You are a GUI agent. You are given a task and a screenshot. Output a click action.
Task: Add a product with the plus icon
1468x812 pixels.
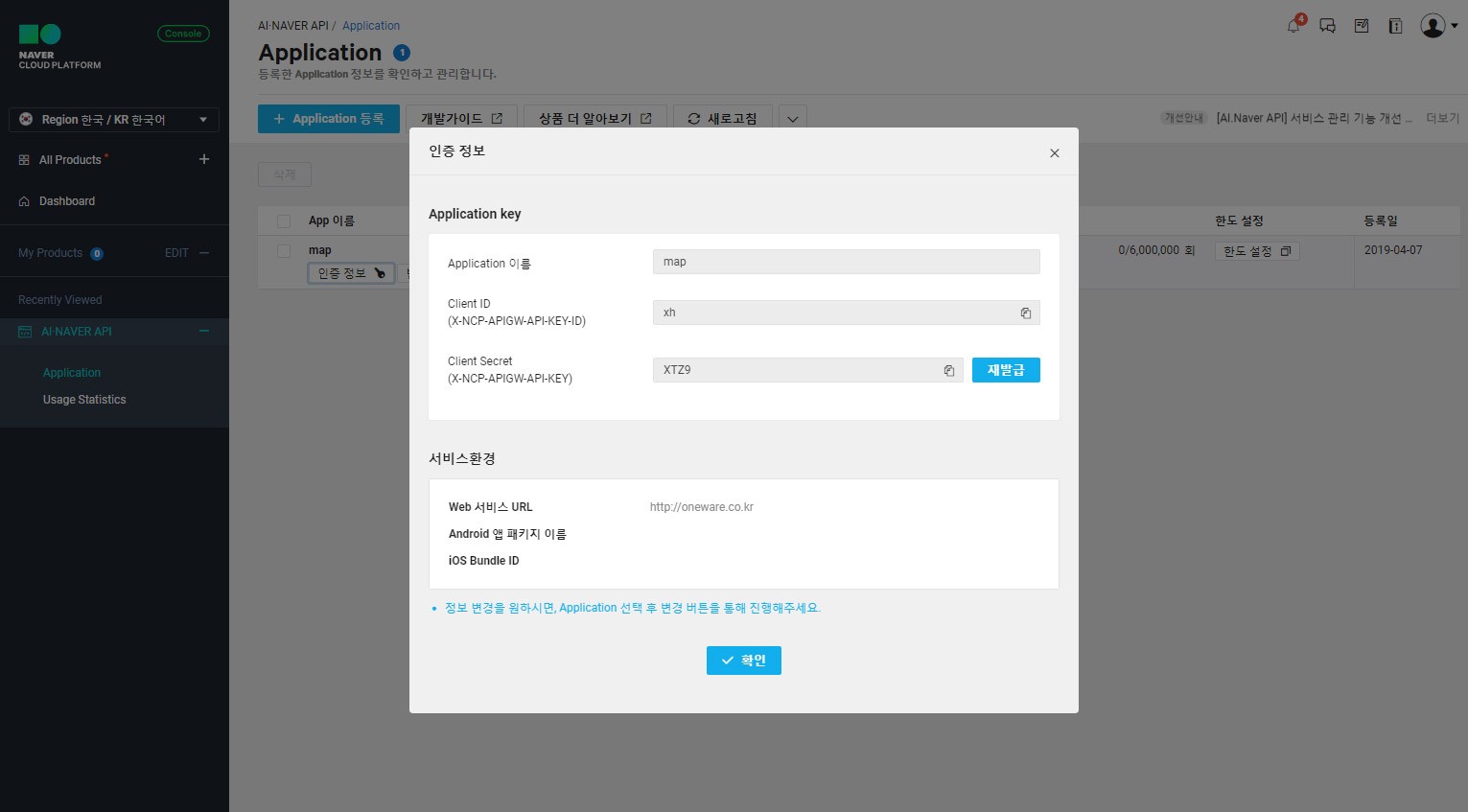[204, 159]
